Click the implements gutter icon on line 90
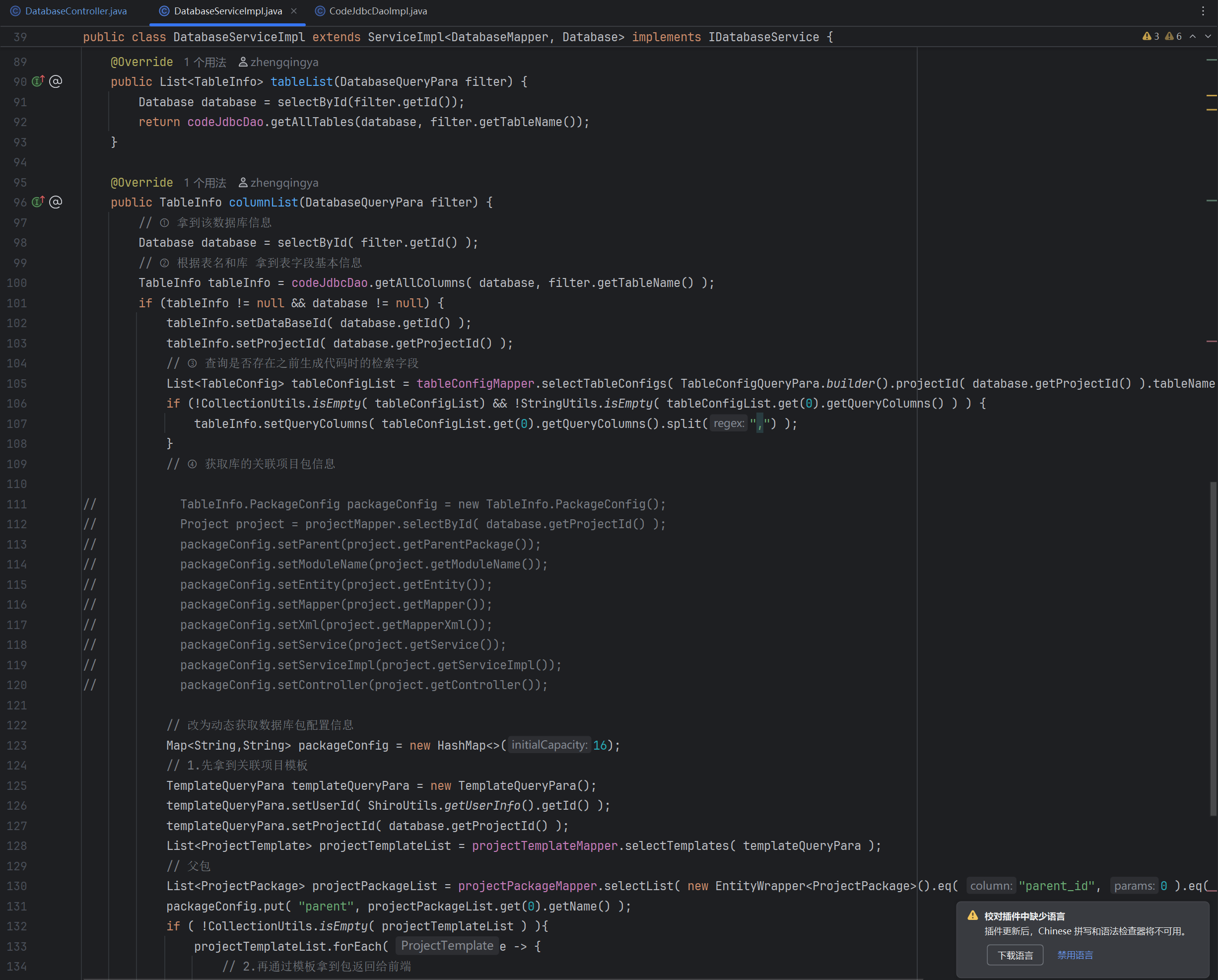1218x980 pixels. (x=38, y=81)
